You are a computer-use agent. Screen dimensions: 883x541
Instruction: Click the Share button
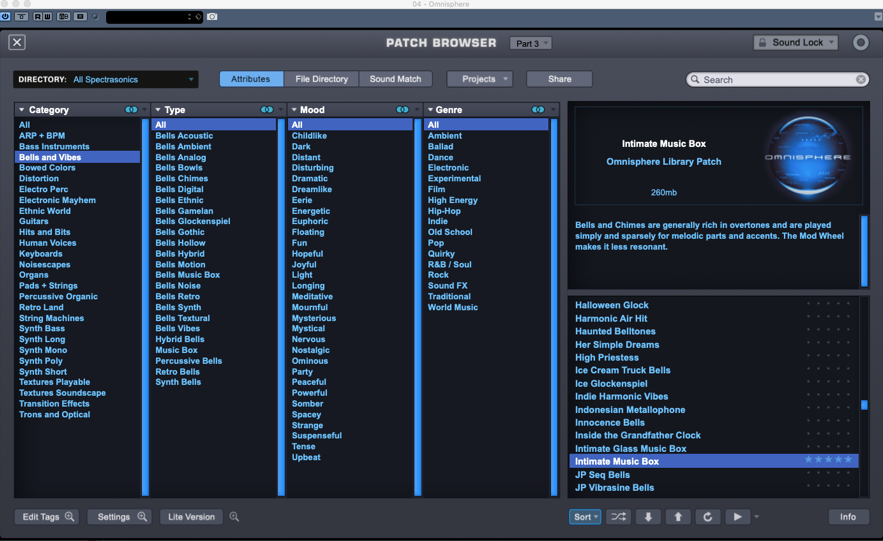559,79
